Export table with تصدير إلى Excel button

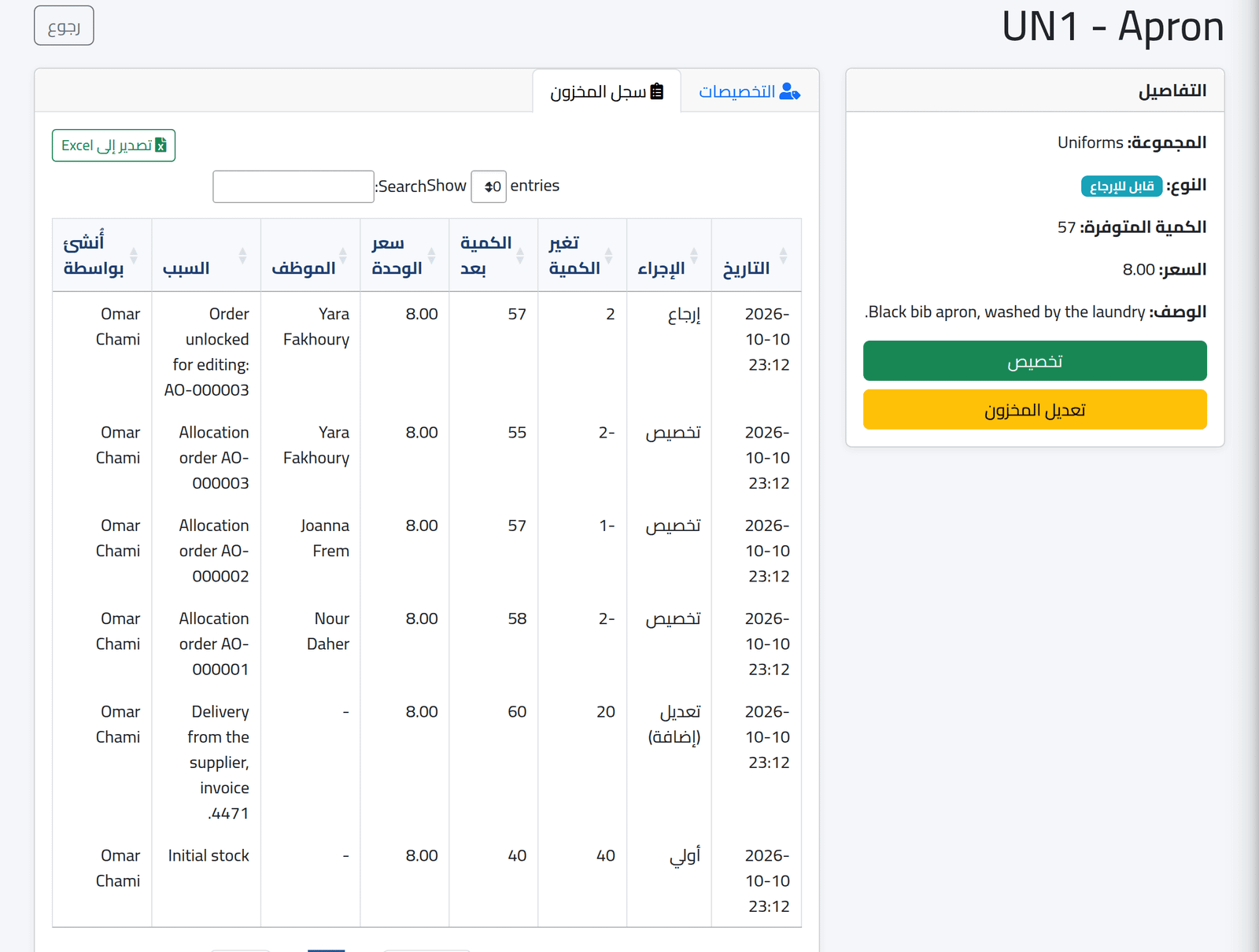pos(113,146)
